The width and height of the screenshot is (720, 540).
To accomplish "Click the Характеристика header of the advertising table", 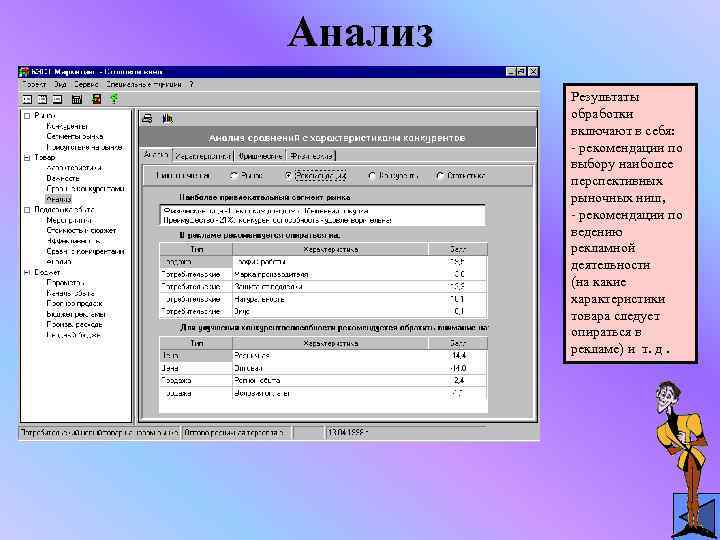I will click(x=330, y=249).
